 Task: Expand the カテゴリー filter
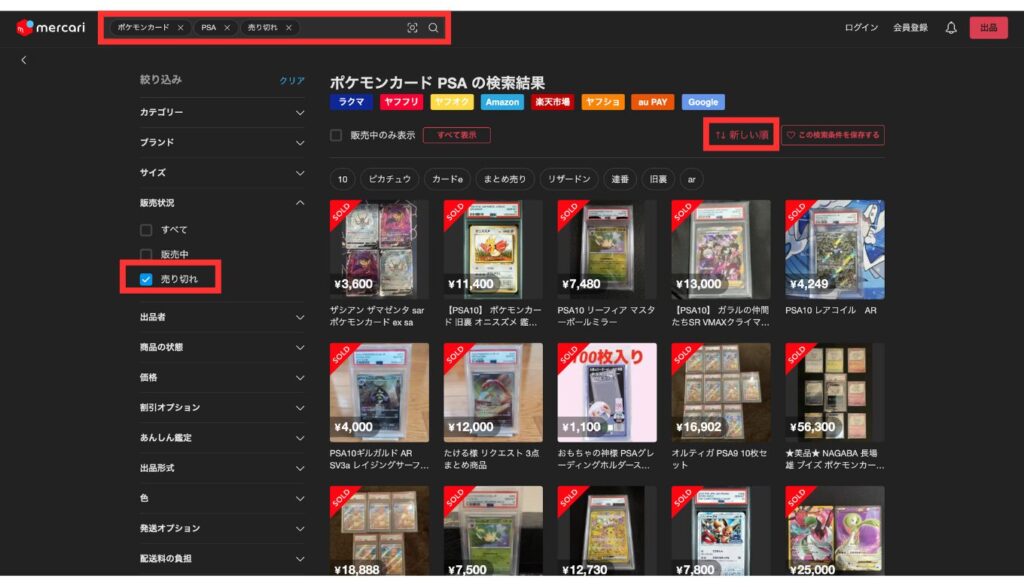(x=222, y=112)
